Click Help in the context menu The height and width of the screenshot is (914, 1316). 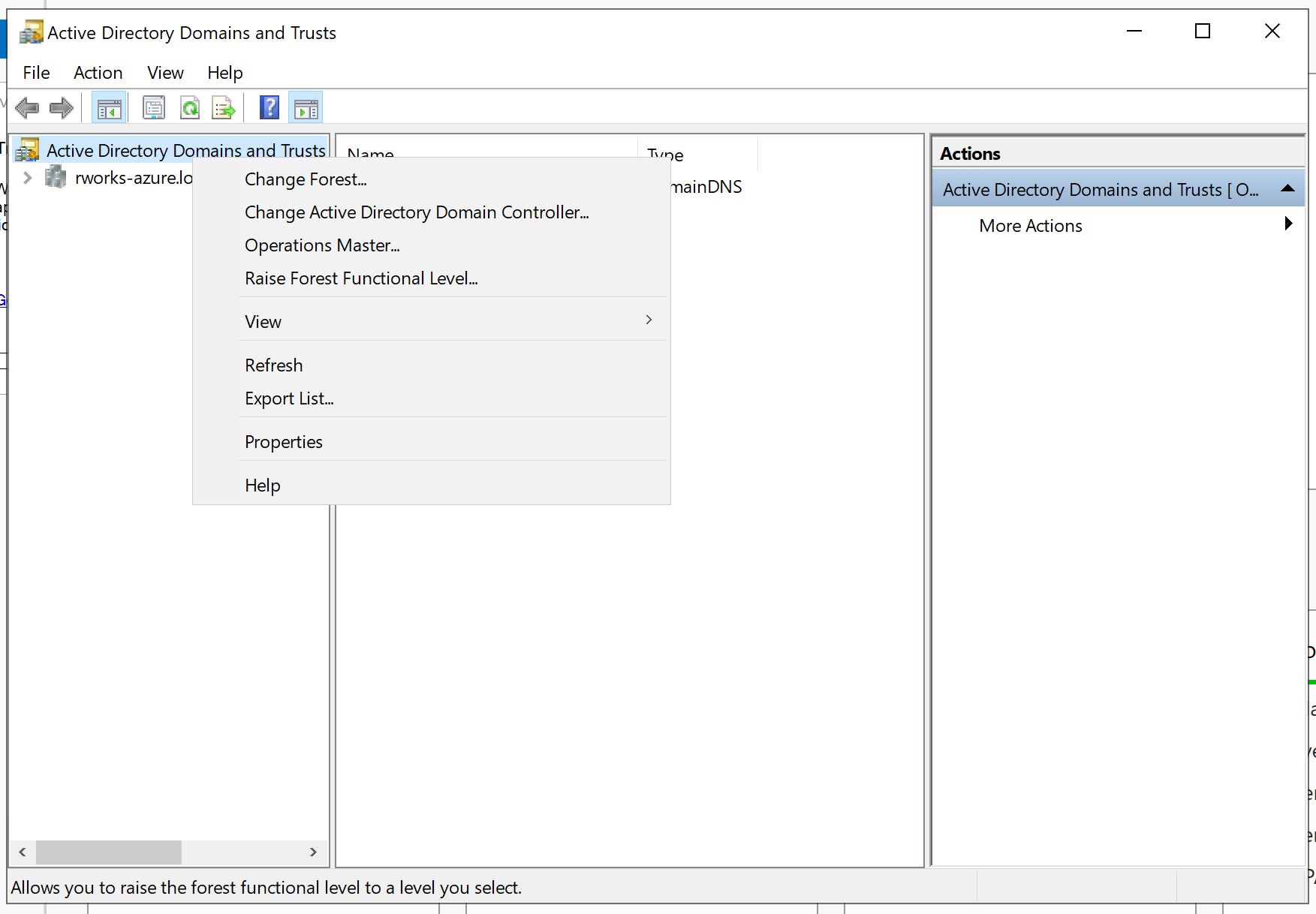431,486
